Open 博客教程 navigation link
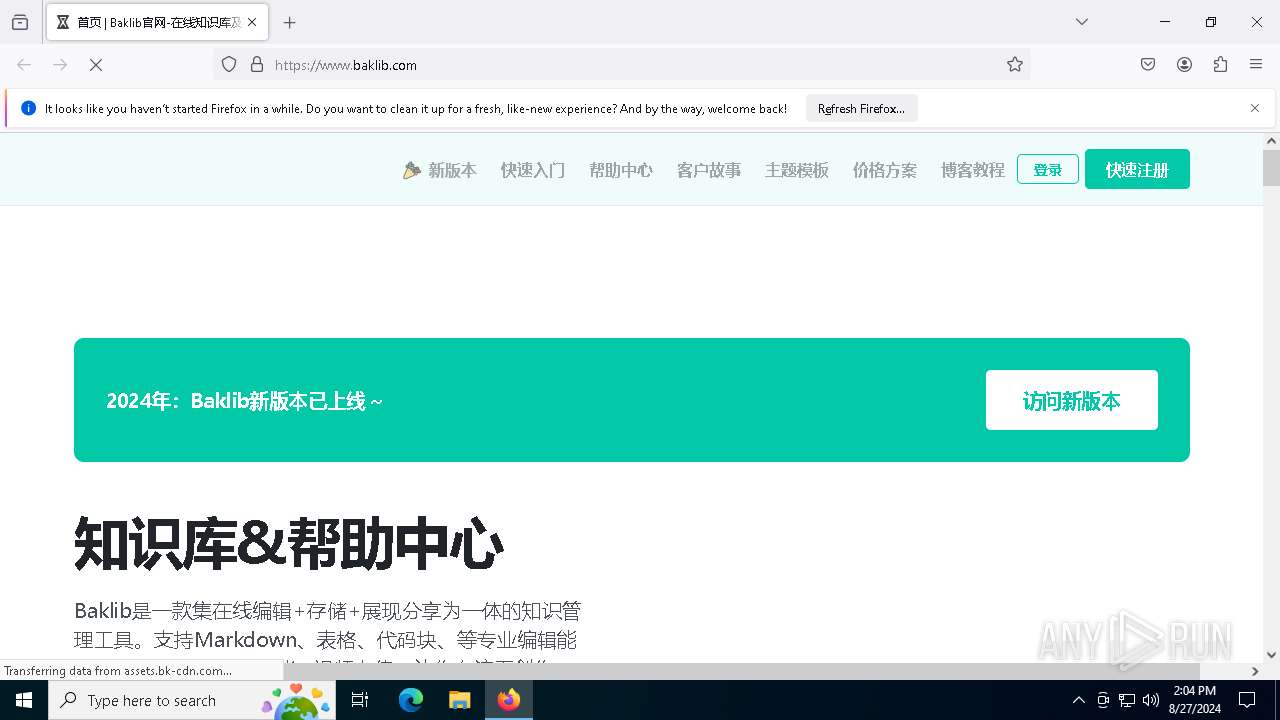 pyautogui.click(x=973, y=170)
